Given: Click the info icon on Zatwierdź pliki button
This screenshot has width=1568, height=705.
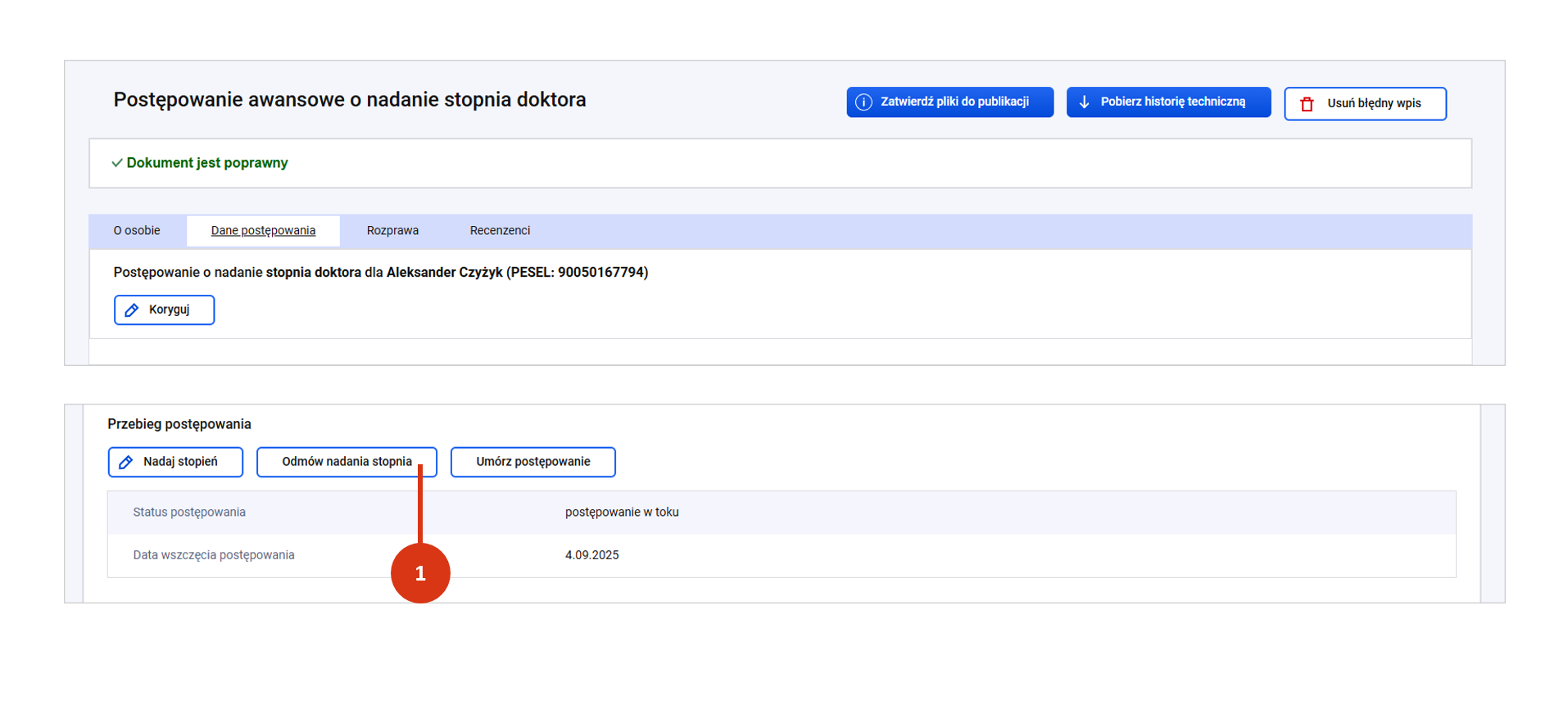Looking at the screenshot, I should [863, 102].
